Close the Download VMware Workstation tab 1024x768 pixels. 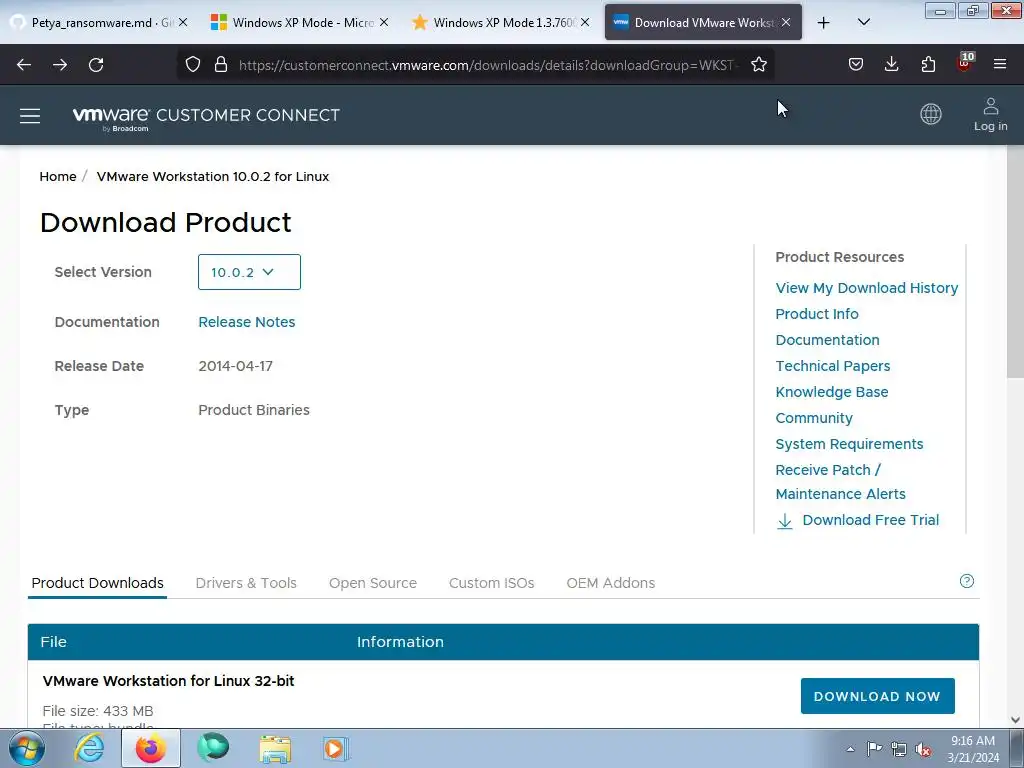[x=786, y=22]
